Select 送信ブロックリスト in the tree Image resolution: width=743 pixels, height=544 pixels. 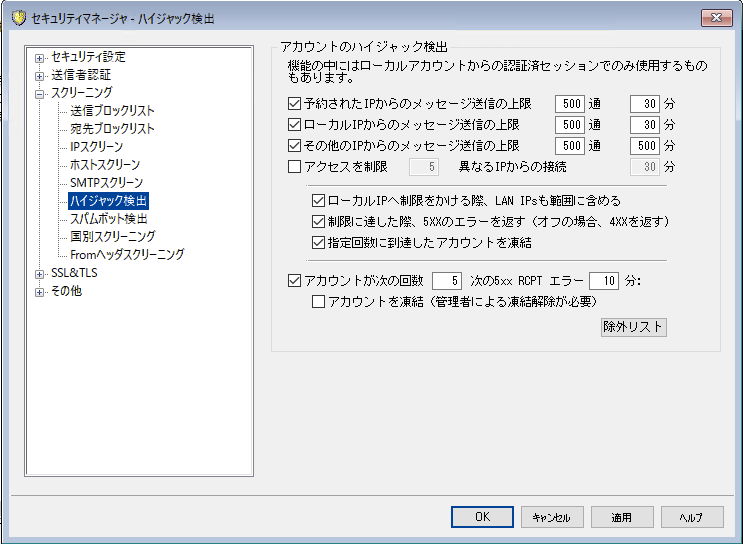coord(112,111)
